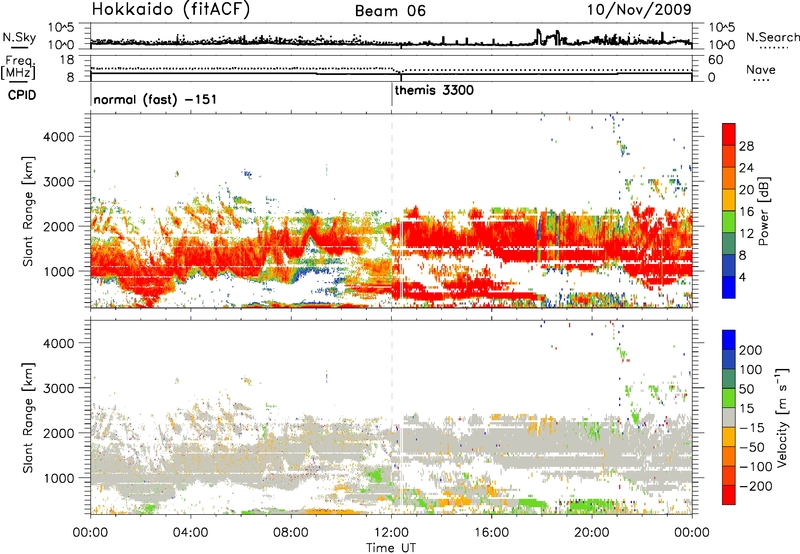
Task: Click Velocity bar blue segment above 200
Action: tap(729, 340)
